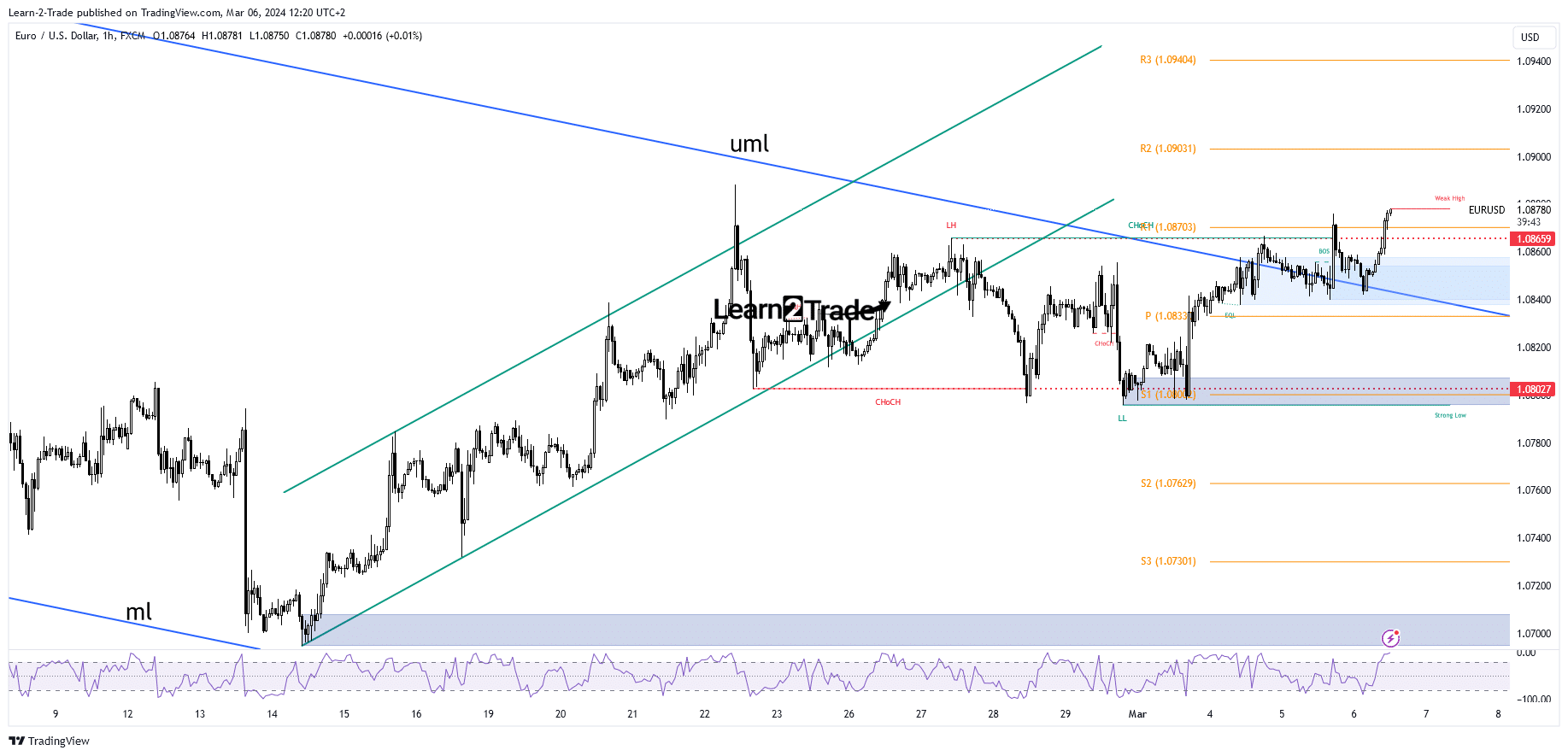Select the R3 (1.09404) pivot label

(1168, 60)
